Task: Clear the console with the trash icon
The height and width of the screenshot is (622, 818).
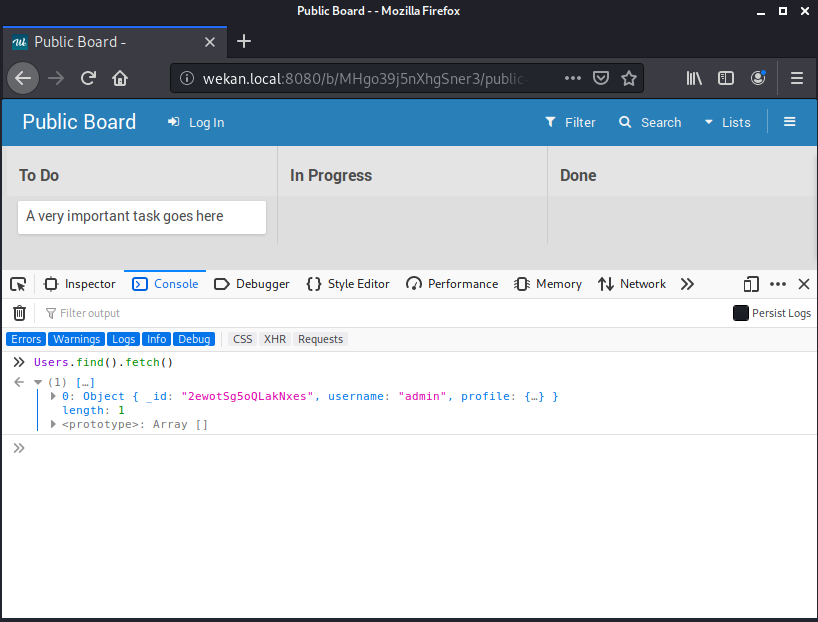Action: (18, 313)
